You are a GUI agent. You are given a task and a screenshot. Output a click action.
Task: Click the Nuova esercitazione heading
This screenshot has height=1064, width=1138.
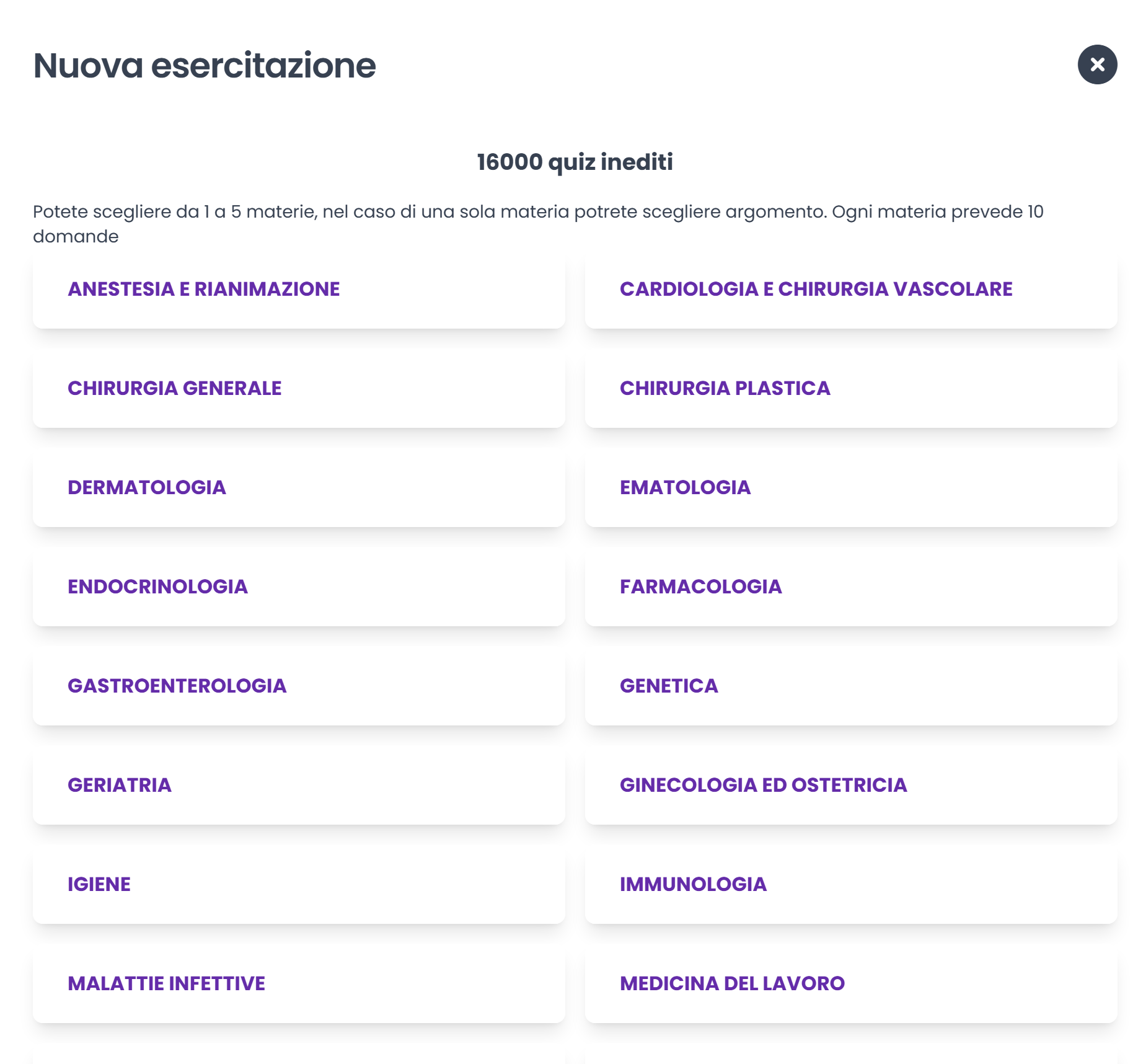pos(205,66)
